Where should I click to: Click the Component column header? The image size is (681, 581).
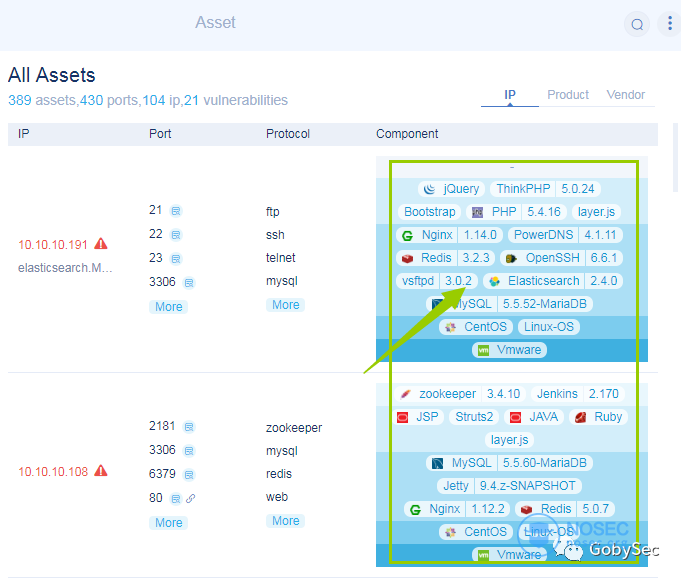tap(407, 134)
